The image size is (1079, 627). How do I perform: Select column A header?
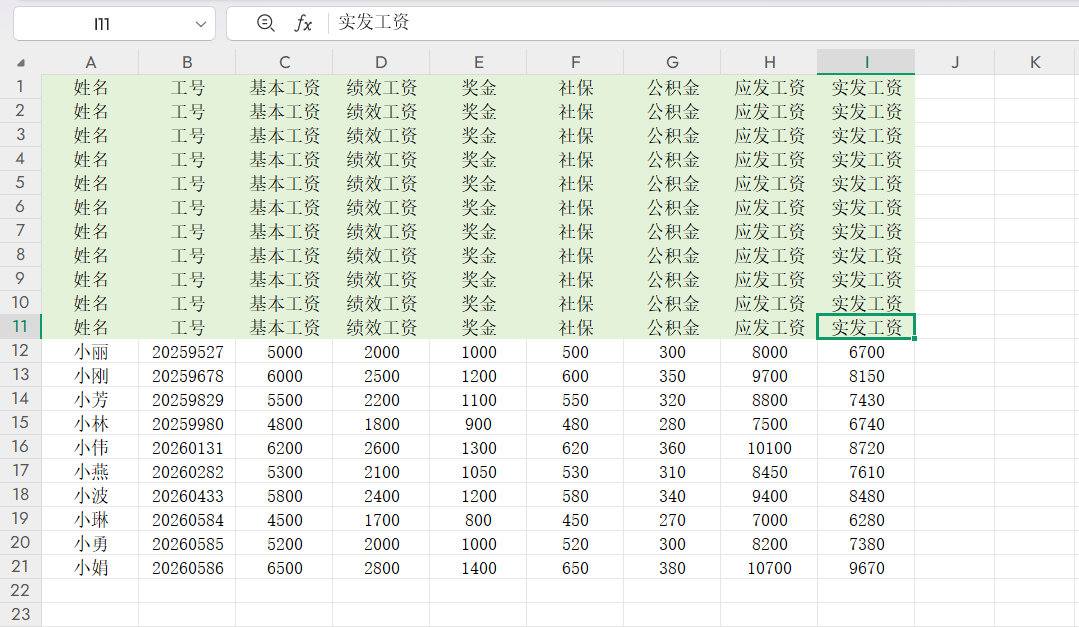click(x=90, y=62)
